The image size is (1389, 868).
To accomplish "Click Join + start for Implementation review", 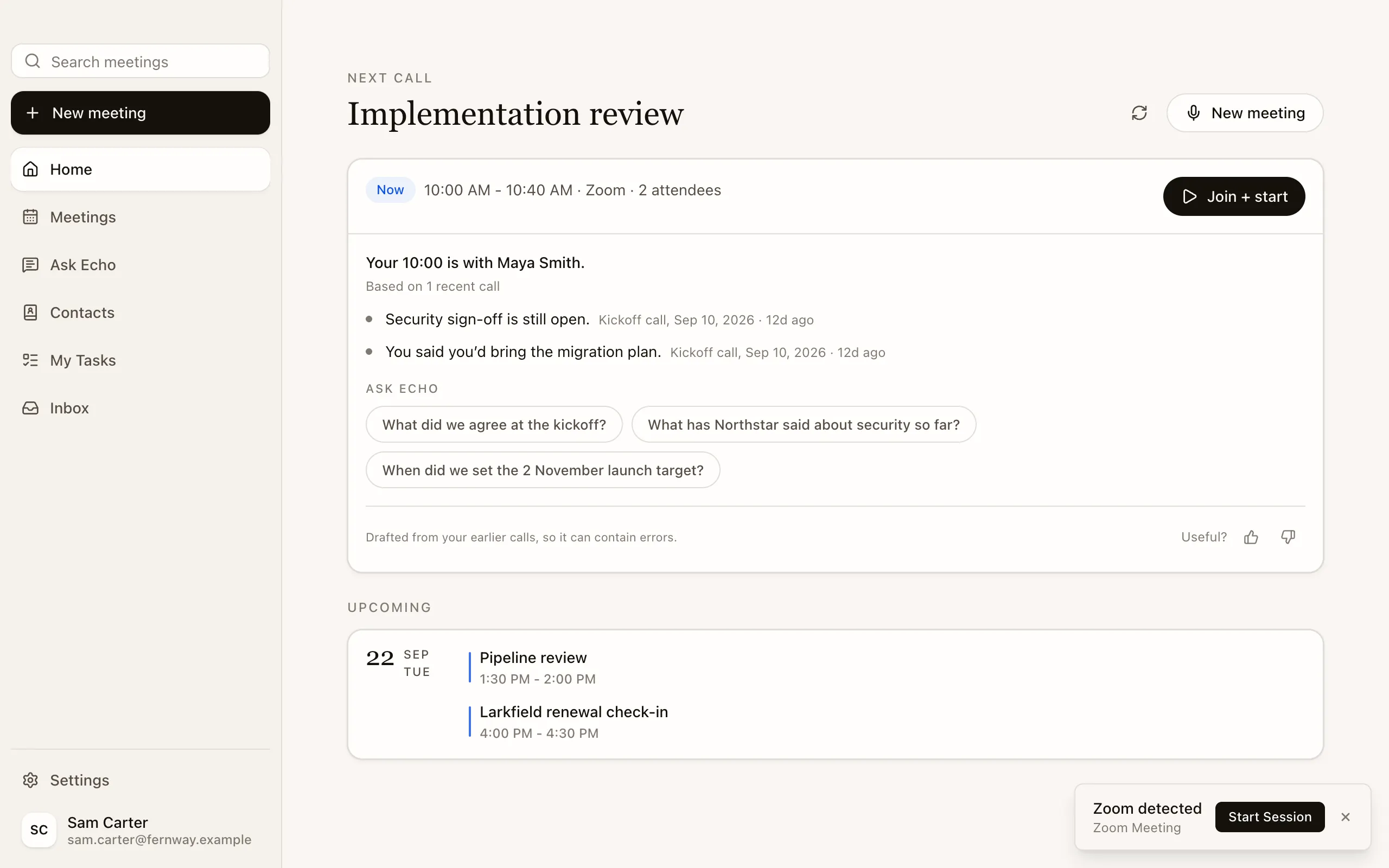I will [x=1234, y=196].
